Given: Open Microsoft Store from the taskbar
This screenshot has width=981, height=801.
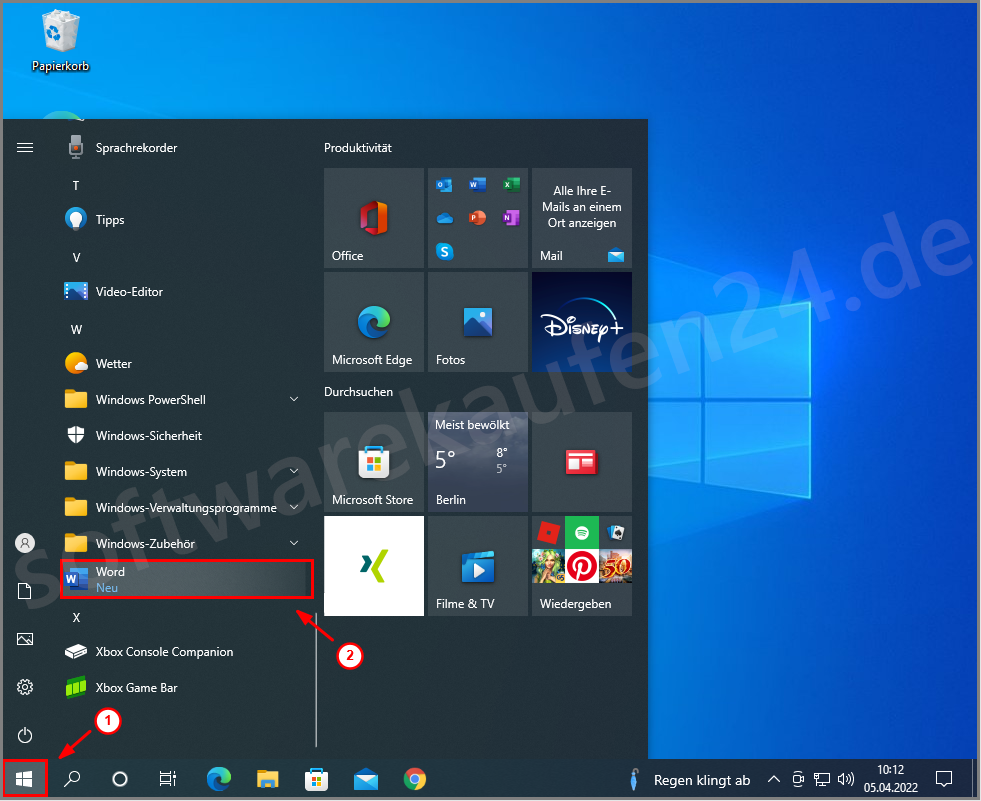Looking at the screenshot, I should pos(317,779).
